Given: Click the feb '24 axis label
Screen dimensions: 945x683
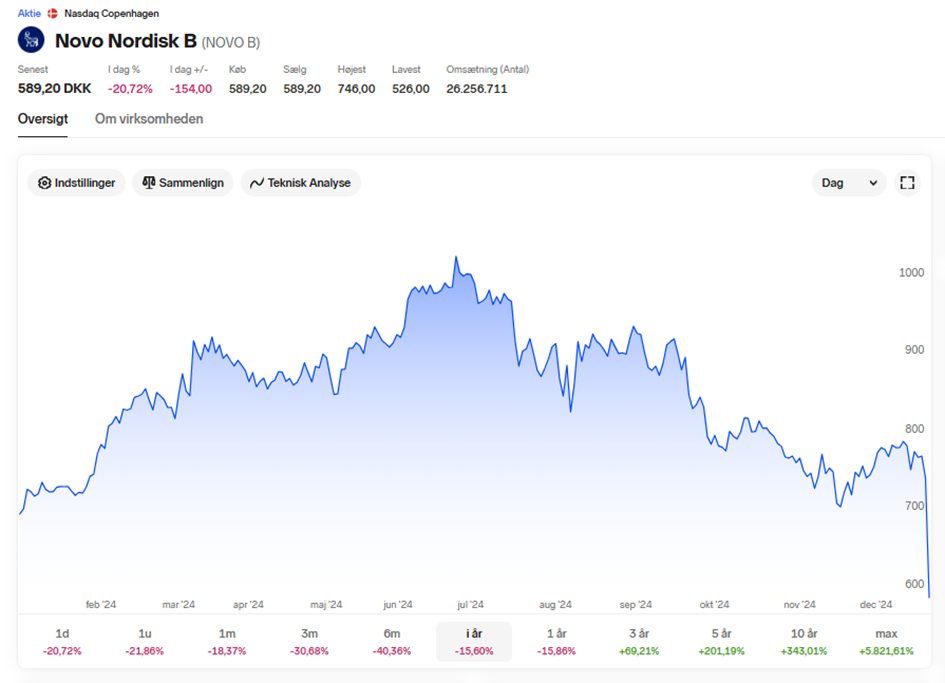Looking at the screenshot, I should click(x=101, y=604).
